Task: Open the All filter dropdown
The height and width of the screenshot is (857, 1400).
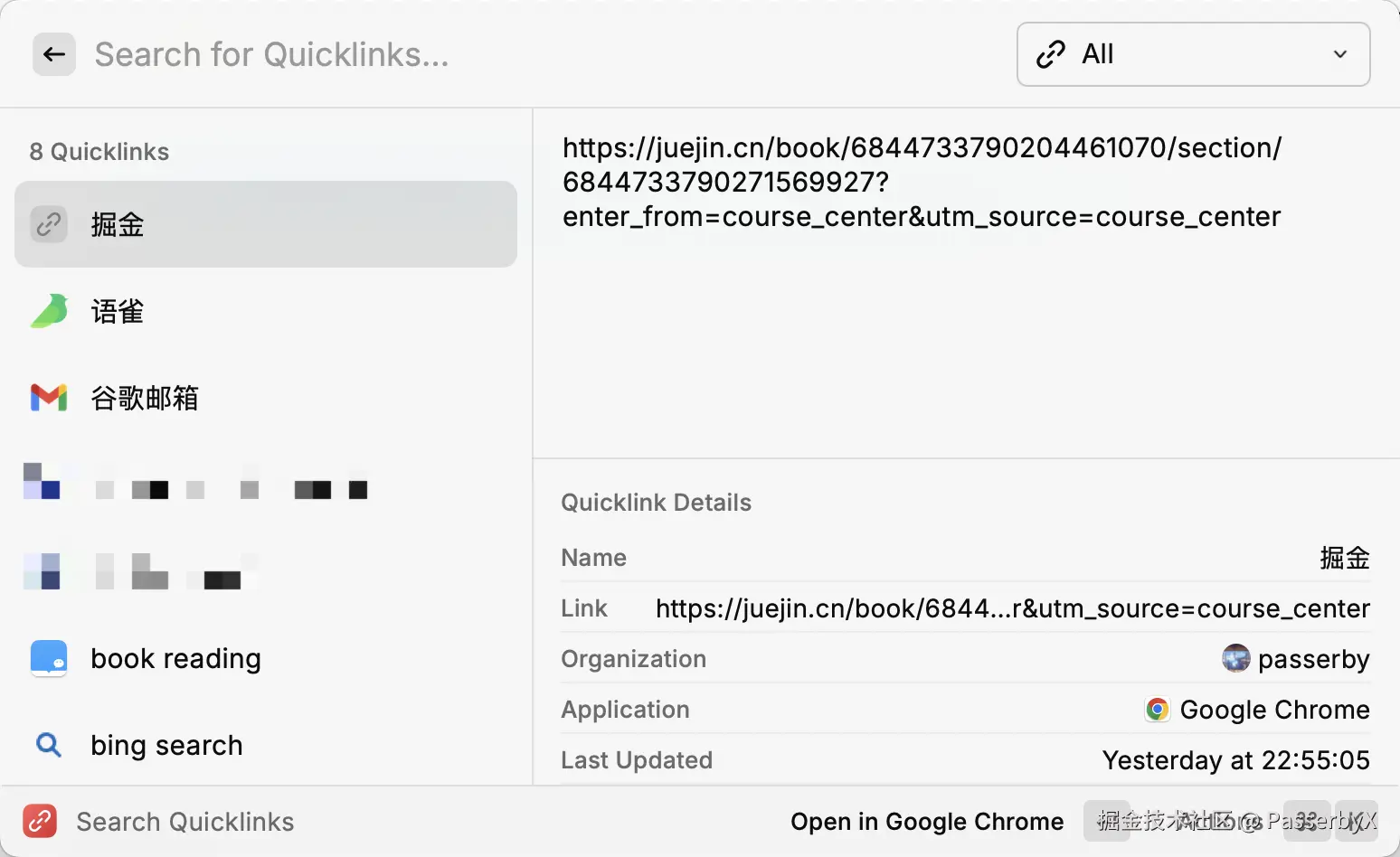Action: [1192, 54]
